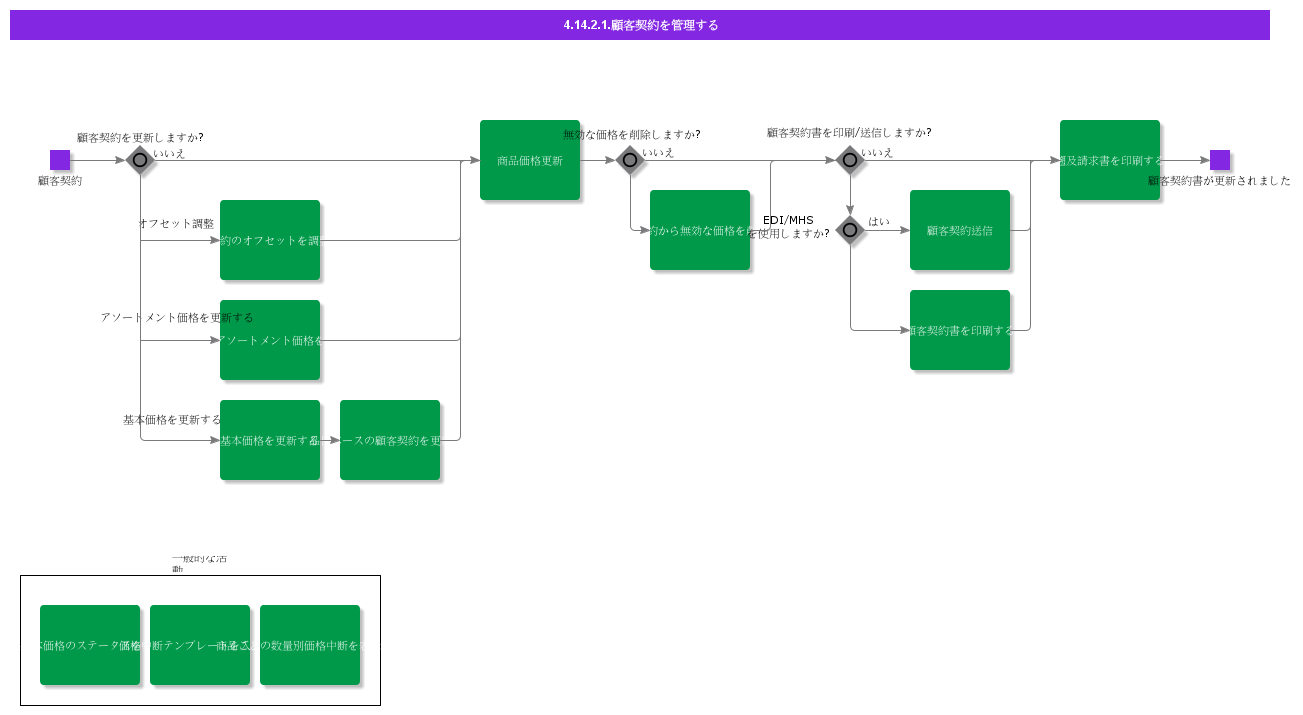Click the purple 顧客契約書が更新されました end event
1303x715 pixels.
click(x=1220, y=160)
